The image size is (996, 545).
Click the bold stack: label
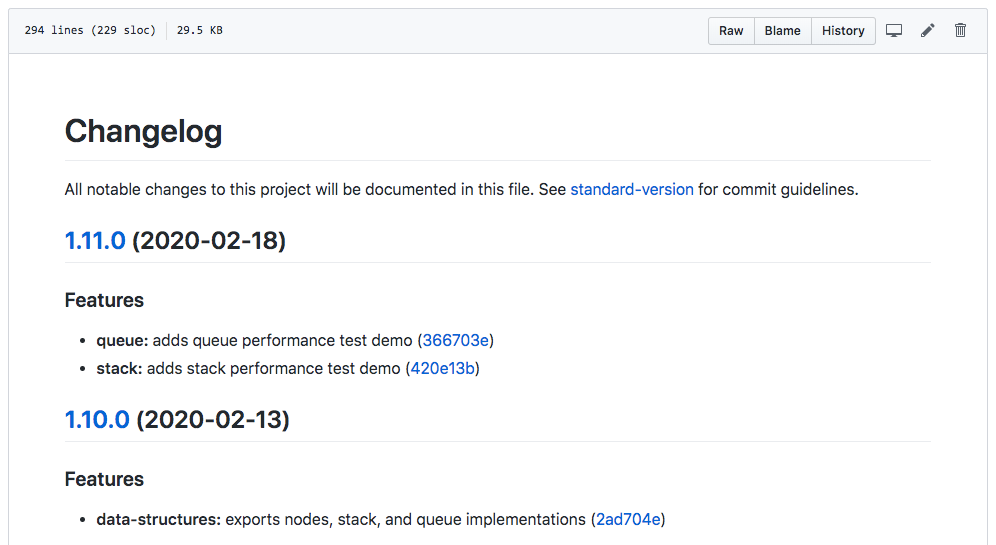119,368
